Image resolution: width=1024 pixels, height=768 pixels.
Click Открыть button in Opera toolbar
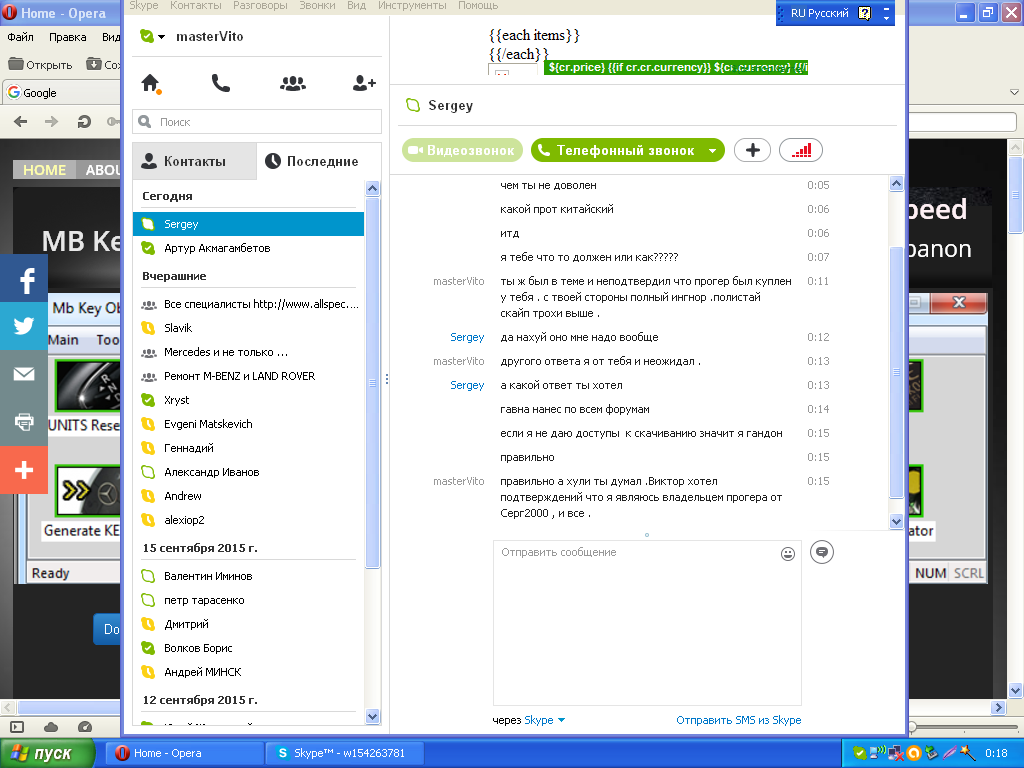40,65
